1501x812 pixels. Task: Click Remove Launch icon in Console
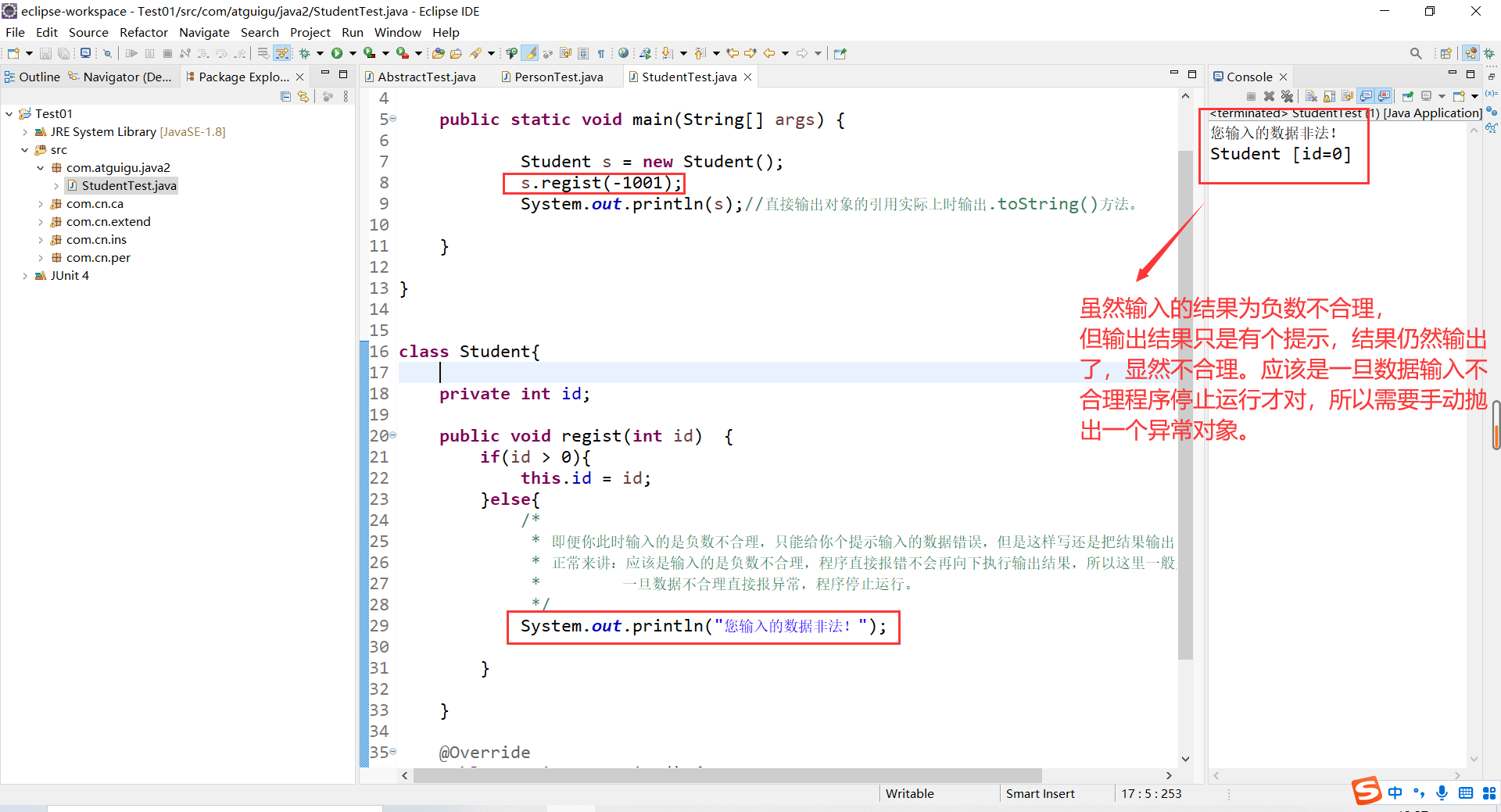pyautogui.click(x=1269, y=96)
